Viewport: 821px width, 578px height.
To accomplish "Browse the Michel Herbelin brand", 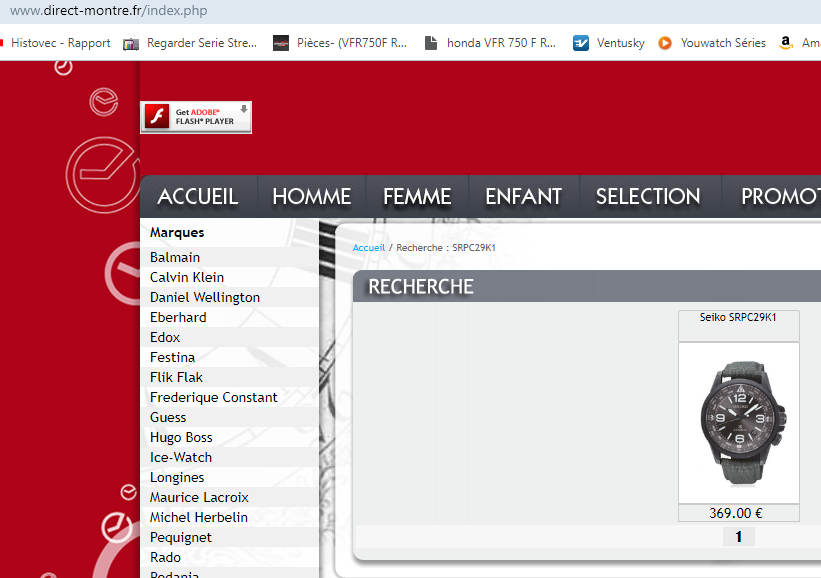I will [199, 517].
